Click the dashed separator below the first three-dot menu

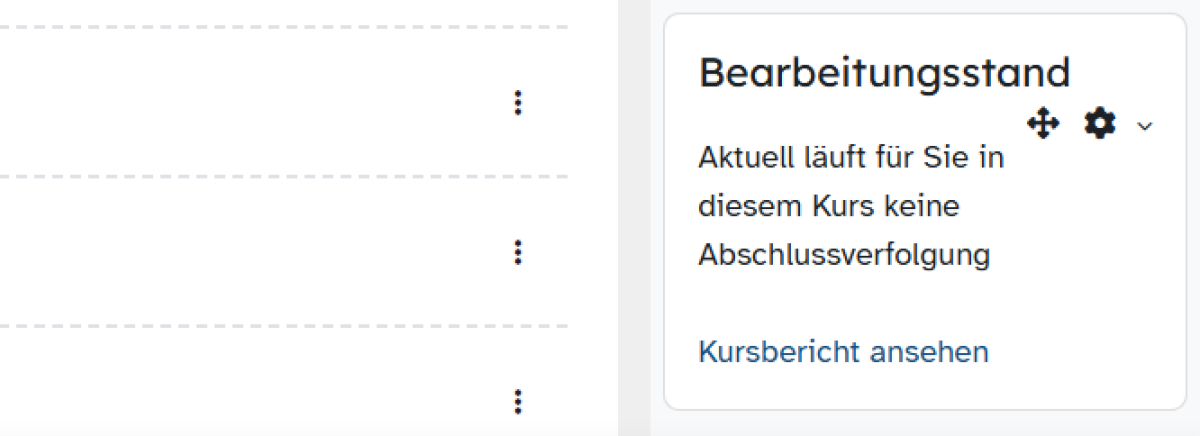click(284, 177)
